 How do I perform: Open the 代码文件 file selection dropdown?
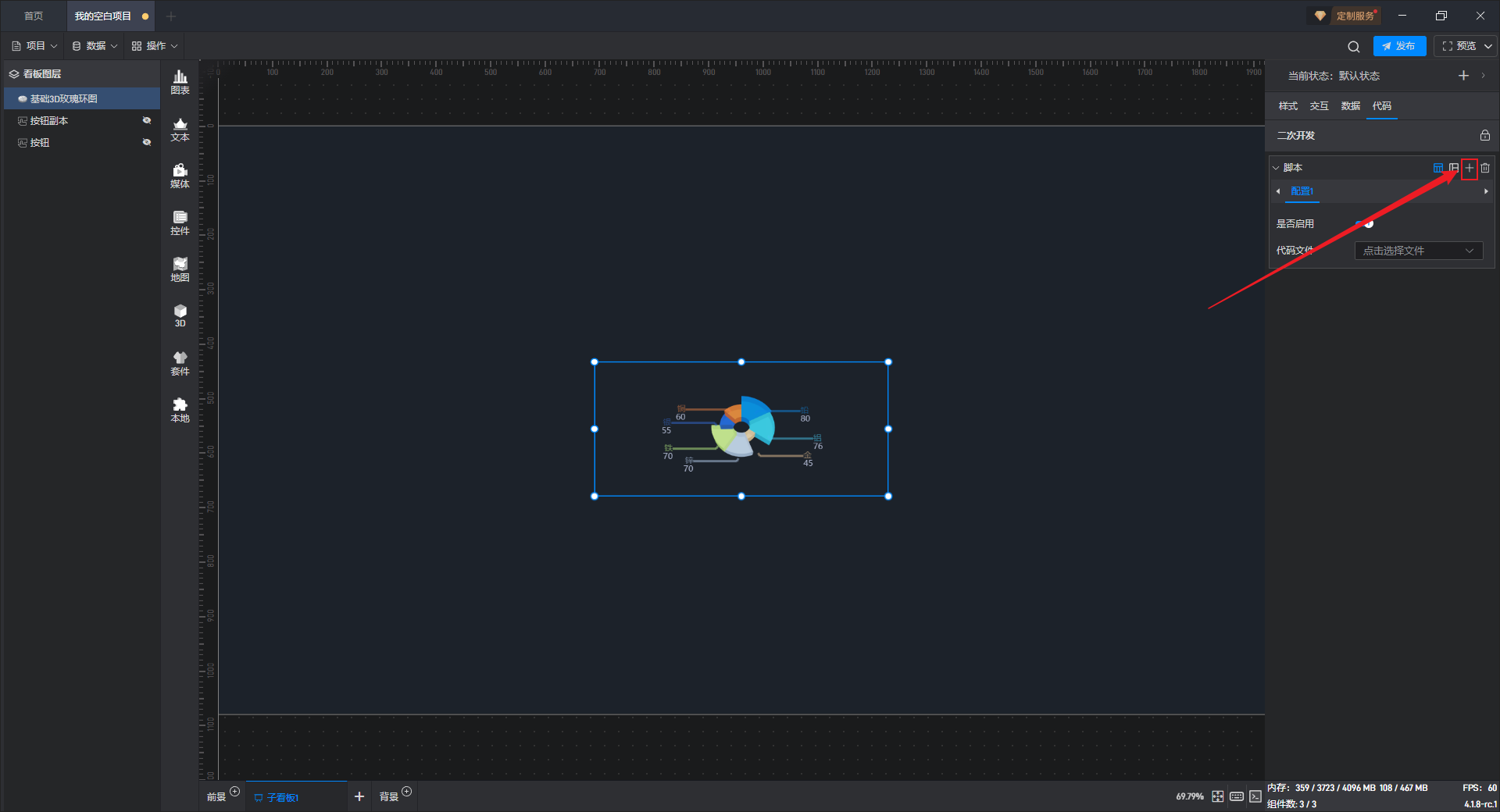coord(1418,251)
